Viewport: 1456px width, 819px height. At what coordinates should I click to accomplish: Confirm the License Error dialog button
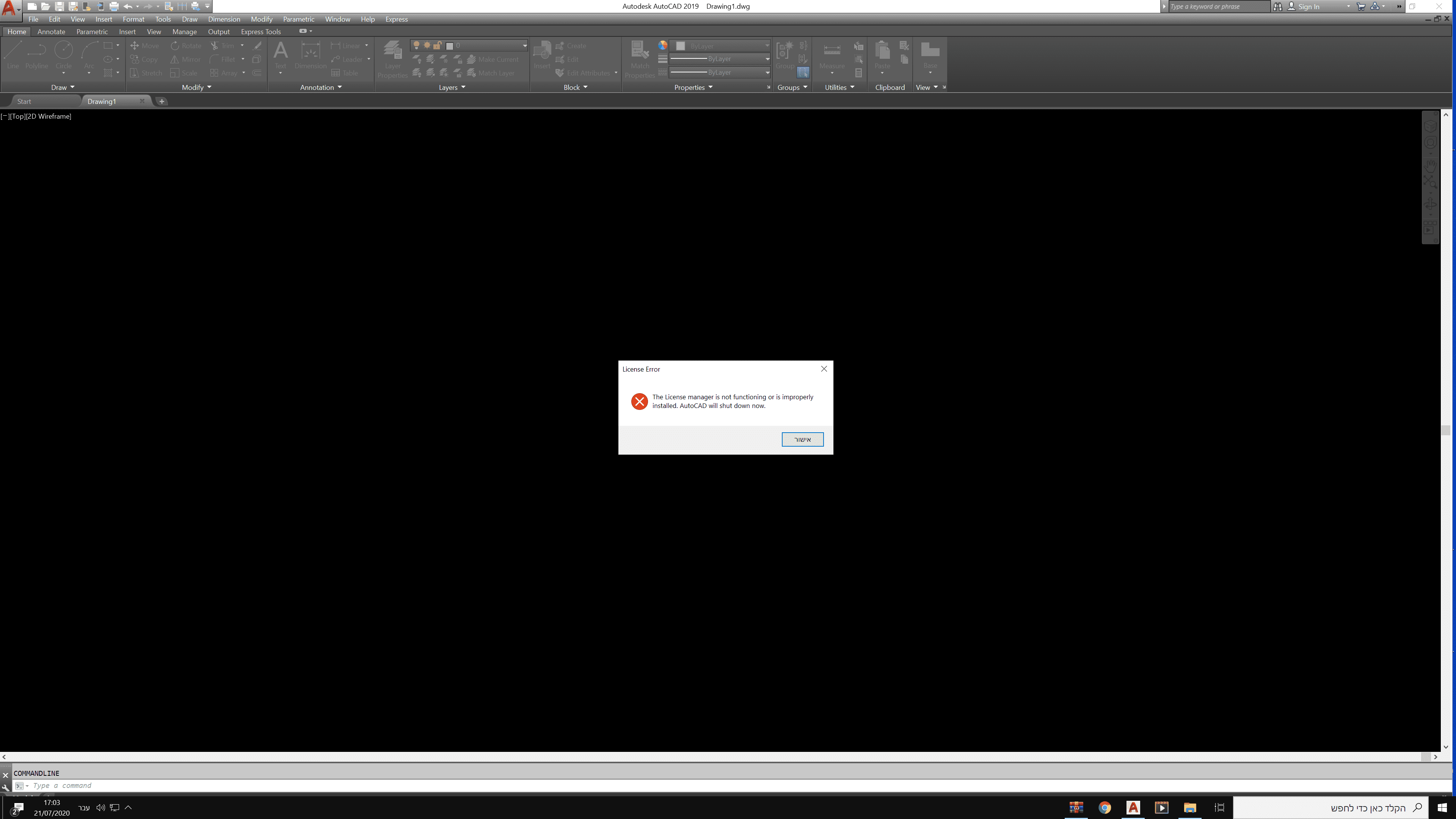802,439
